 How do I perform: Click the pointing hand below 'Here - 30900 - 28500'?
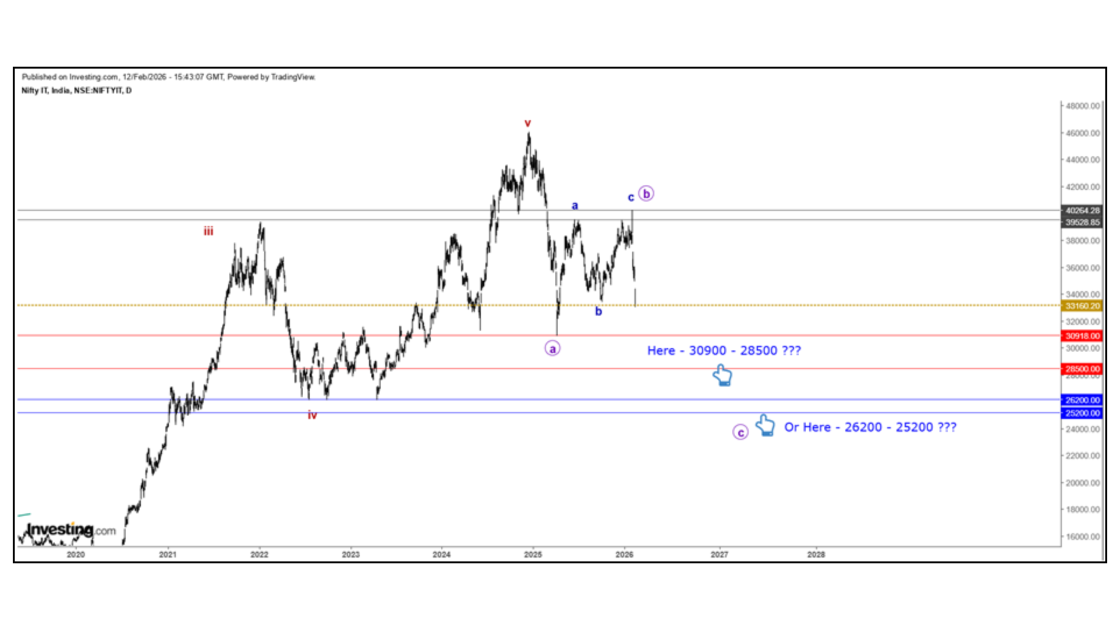722,376
